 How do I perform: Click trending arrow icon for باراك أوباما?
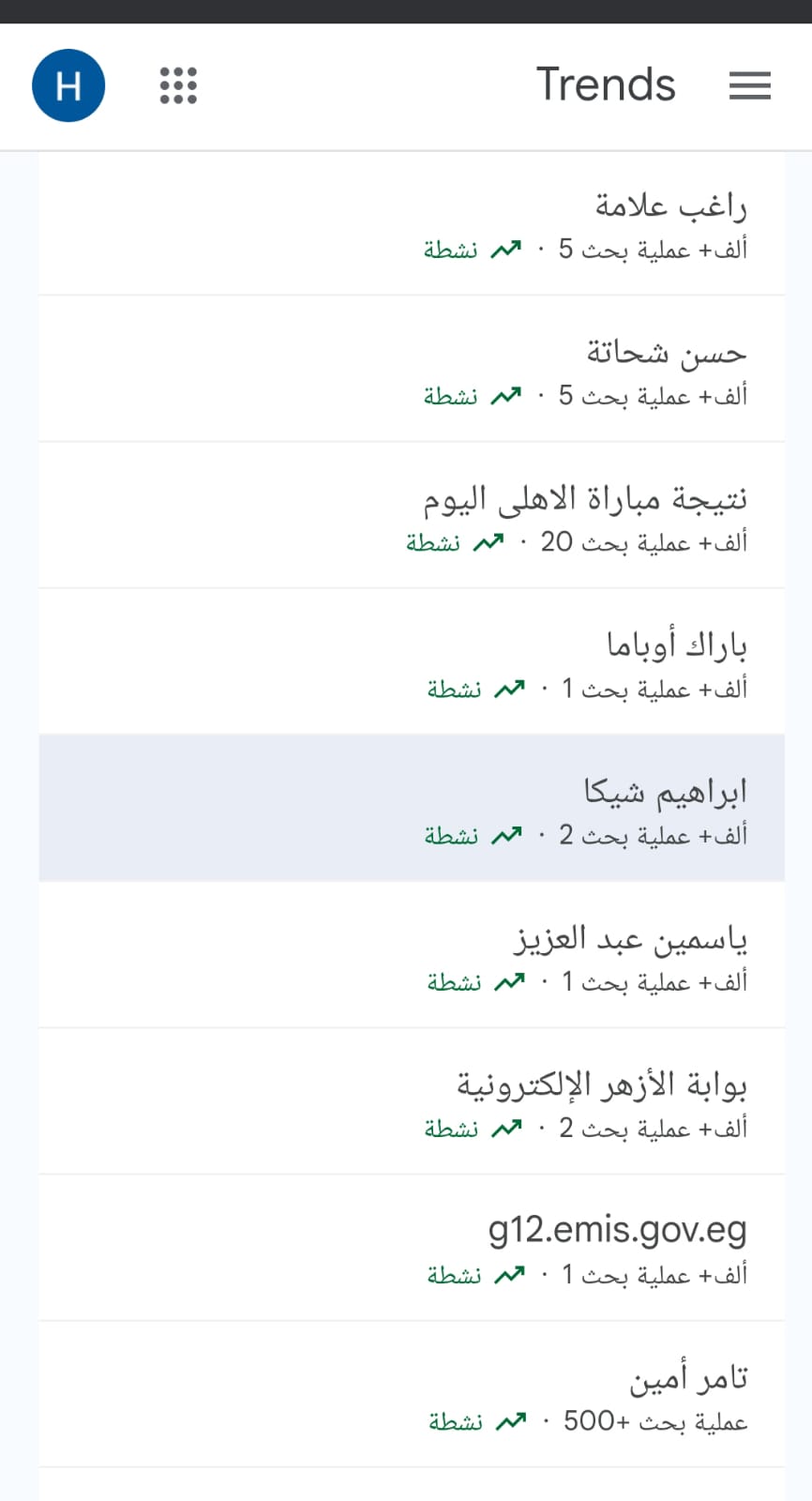pos(510,689)
